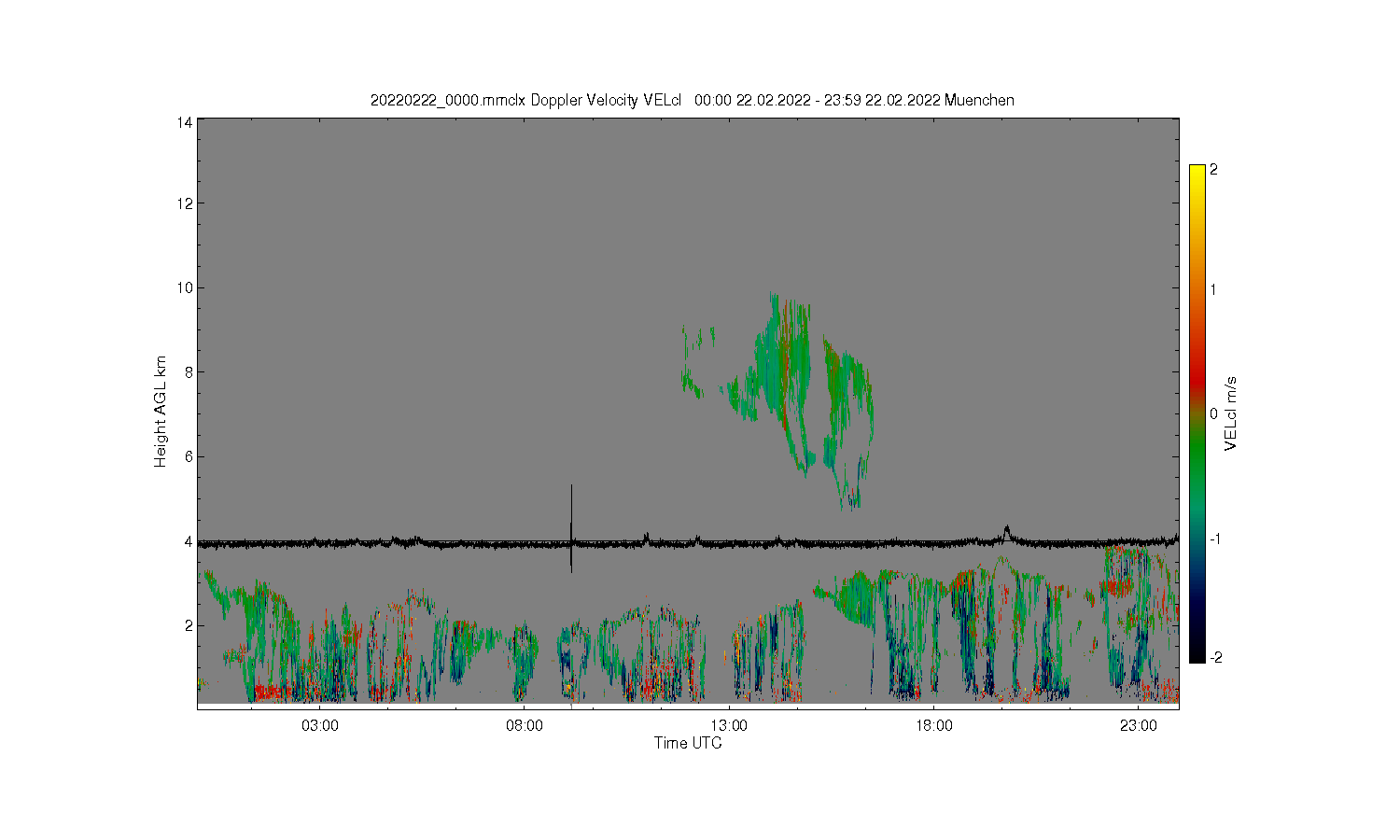Viewport: 1400px width, 840px height.
Task: Click the vertical black spike near 09:00
Action: (x=571, y=528)
